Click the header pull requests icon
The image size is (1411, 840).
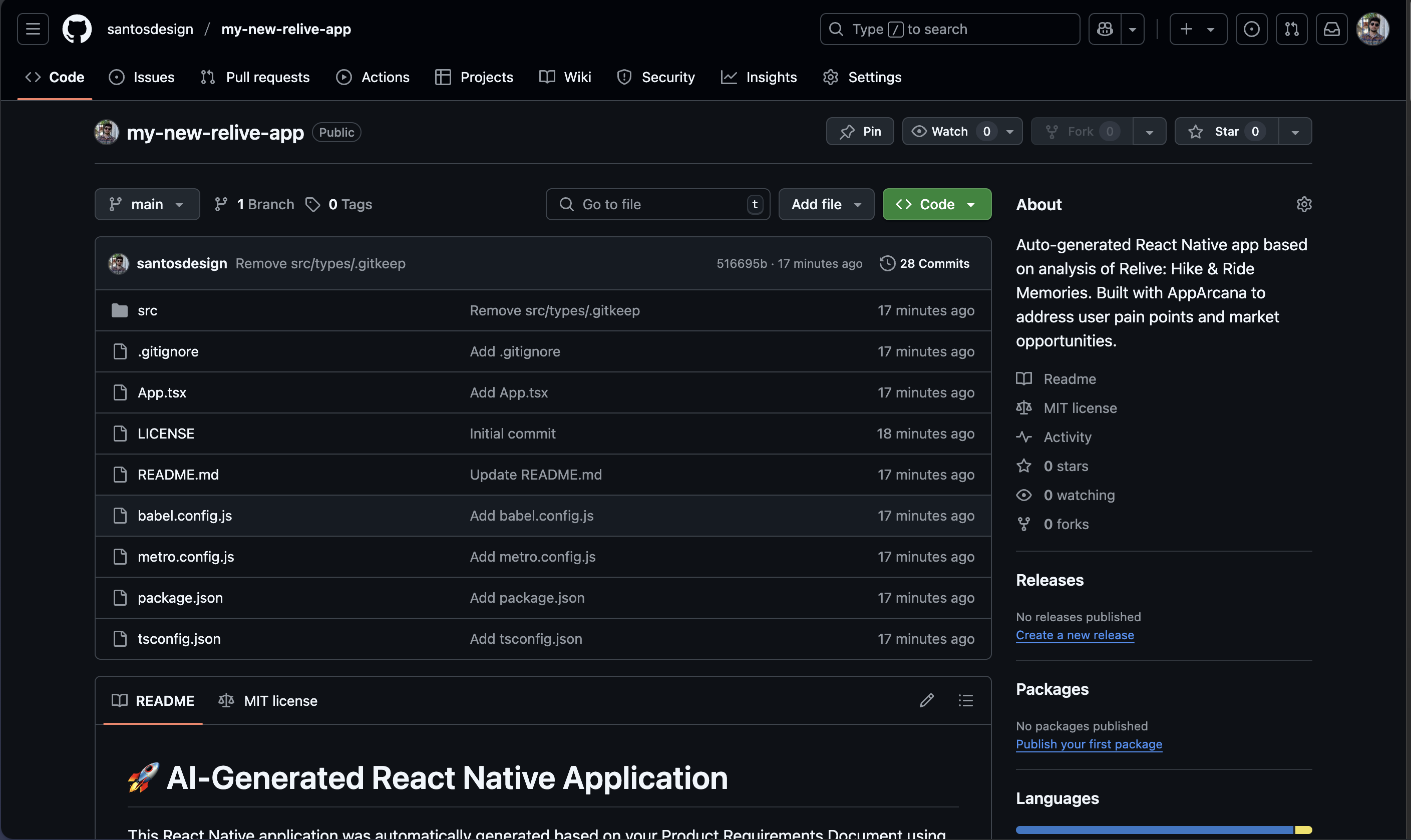[x=1291, y=29]
